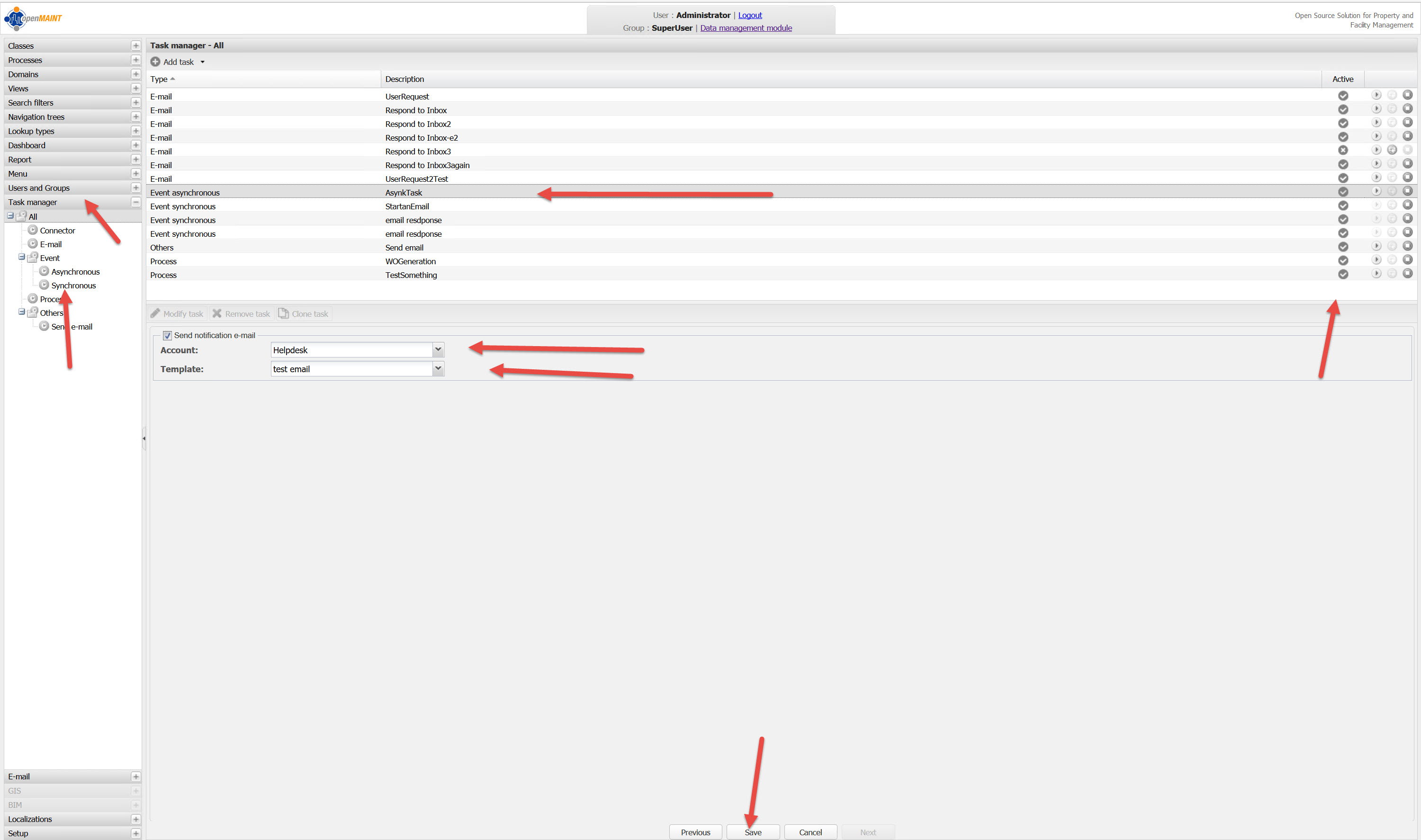
Task: Collapse the Task manager accordion panel
Action: [x=136, y=202]
